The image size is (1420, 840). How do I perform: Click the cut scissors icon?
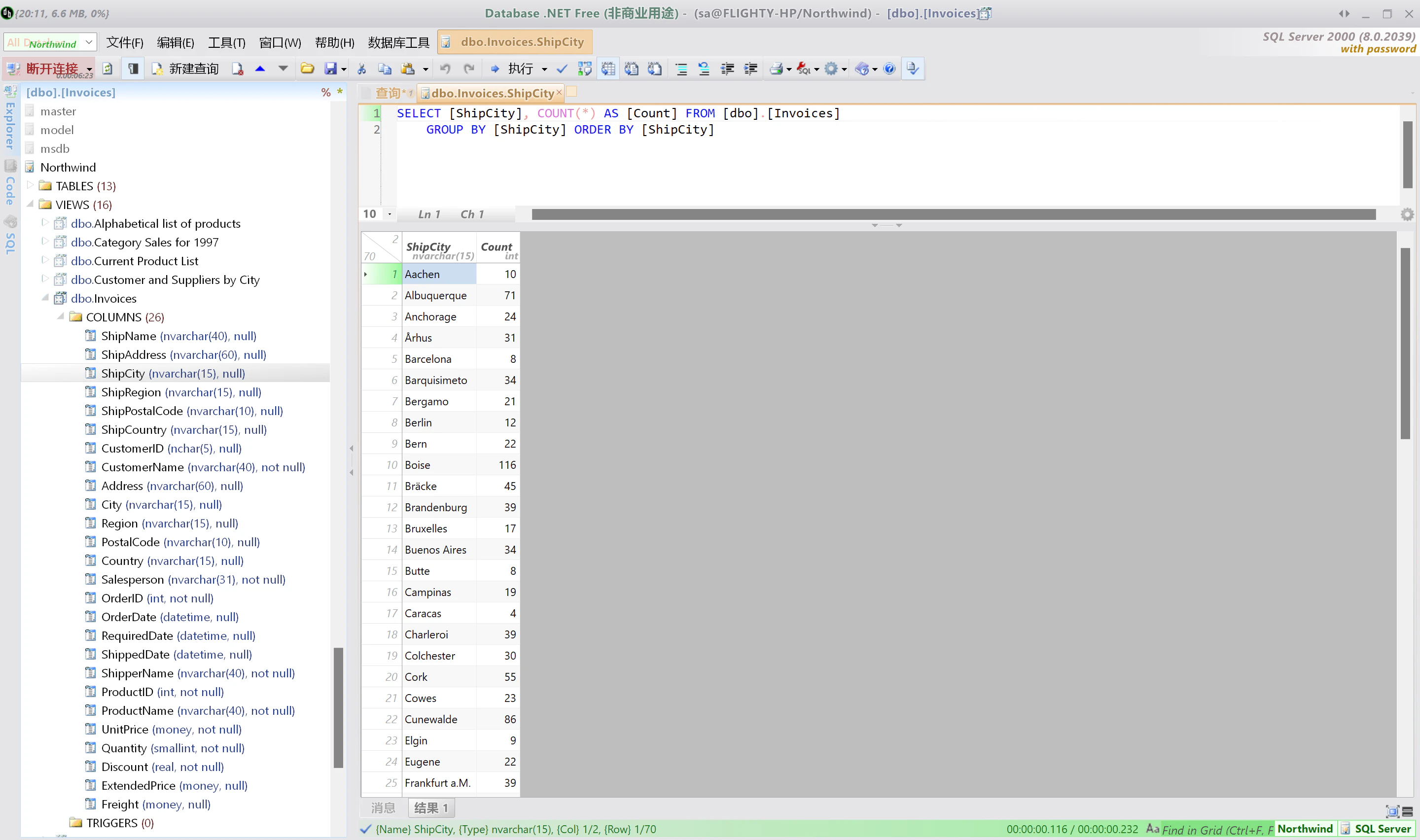pyautogui.click(x=361, y=69)
